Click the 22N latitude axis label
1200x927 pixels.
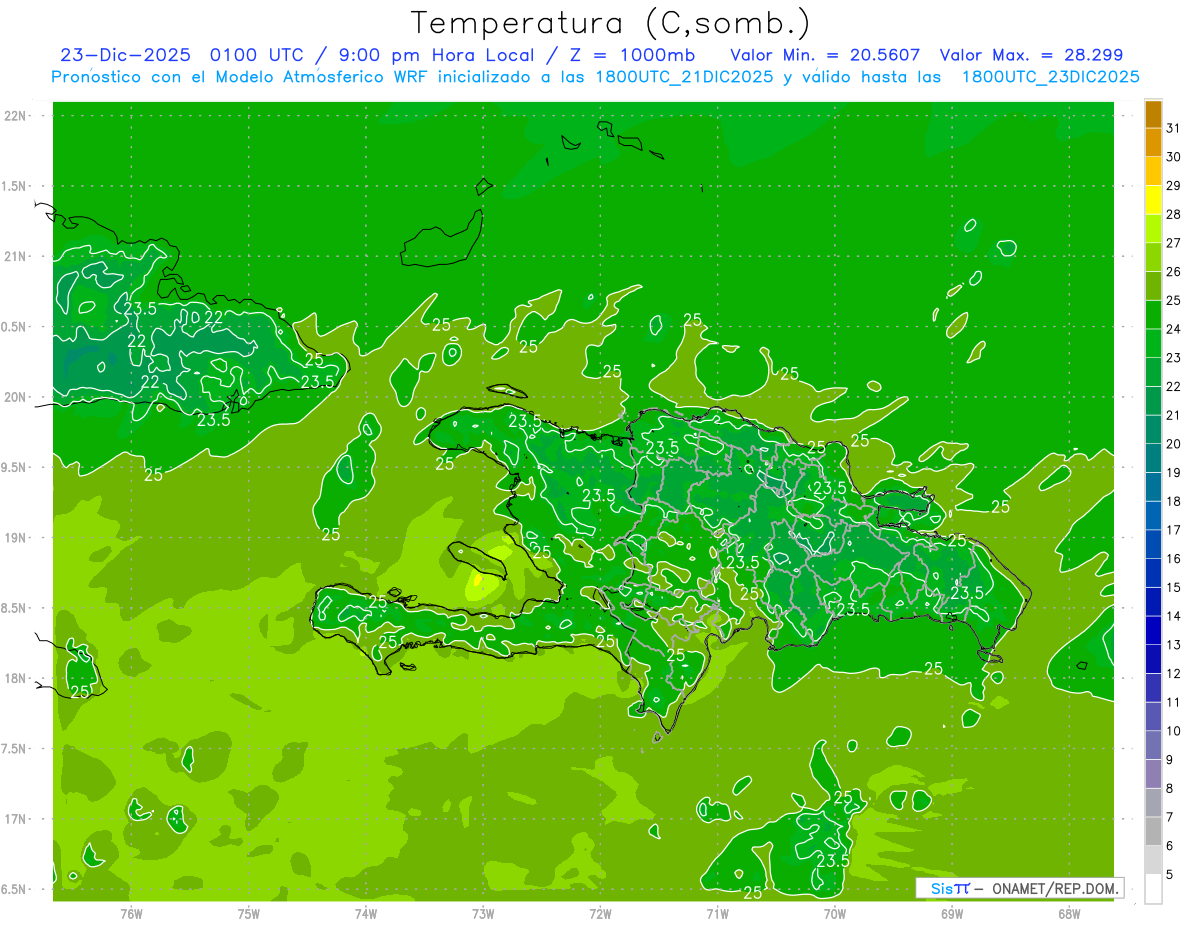(16, 116)
